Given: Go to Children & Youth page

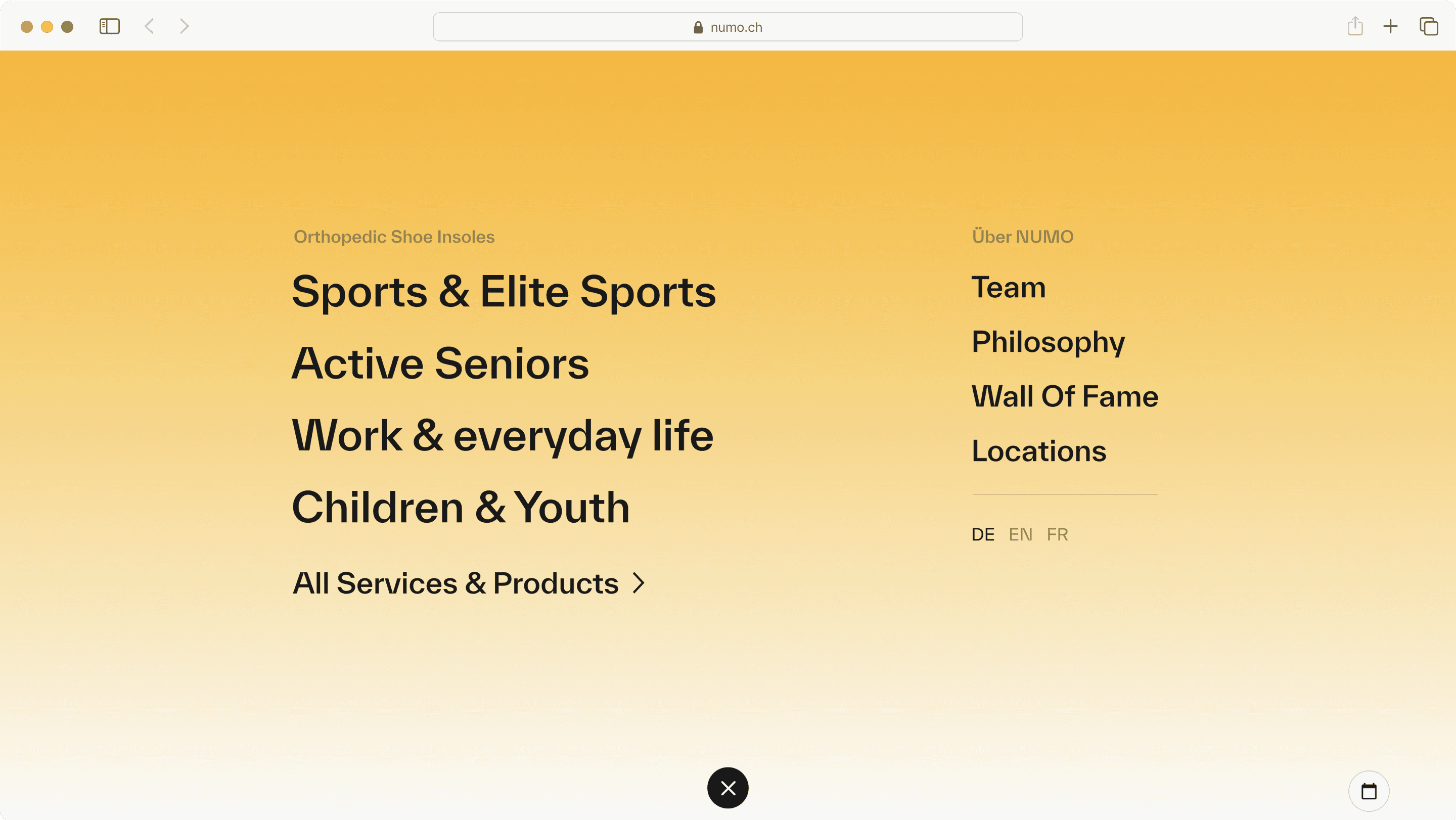Looking at the screenshot, I should point(461,508).
